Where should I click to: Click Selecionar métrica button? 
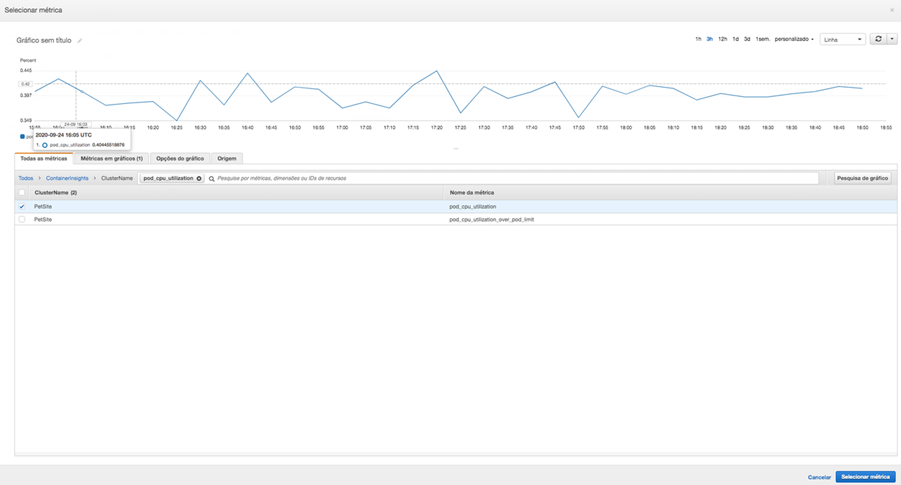865,477
